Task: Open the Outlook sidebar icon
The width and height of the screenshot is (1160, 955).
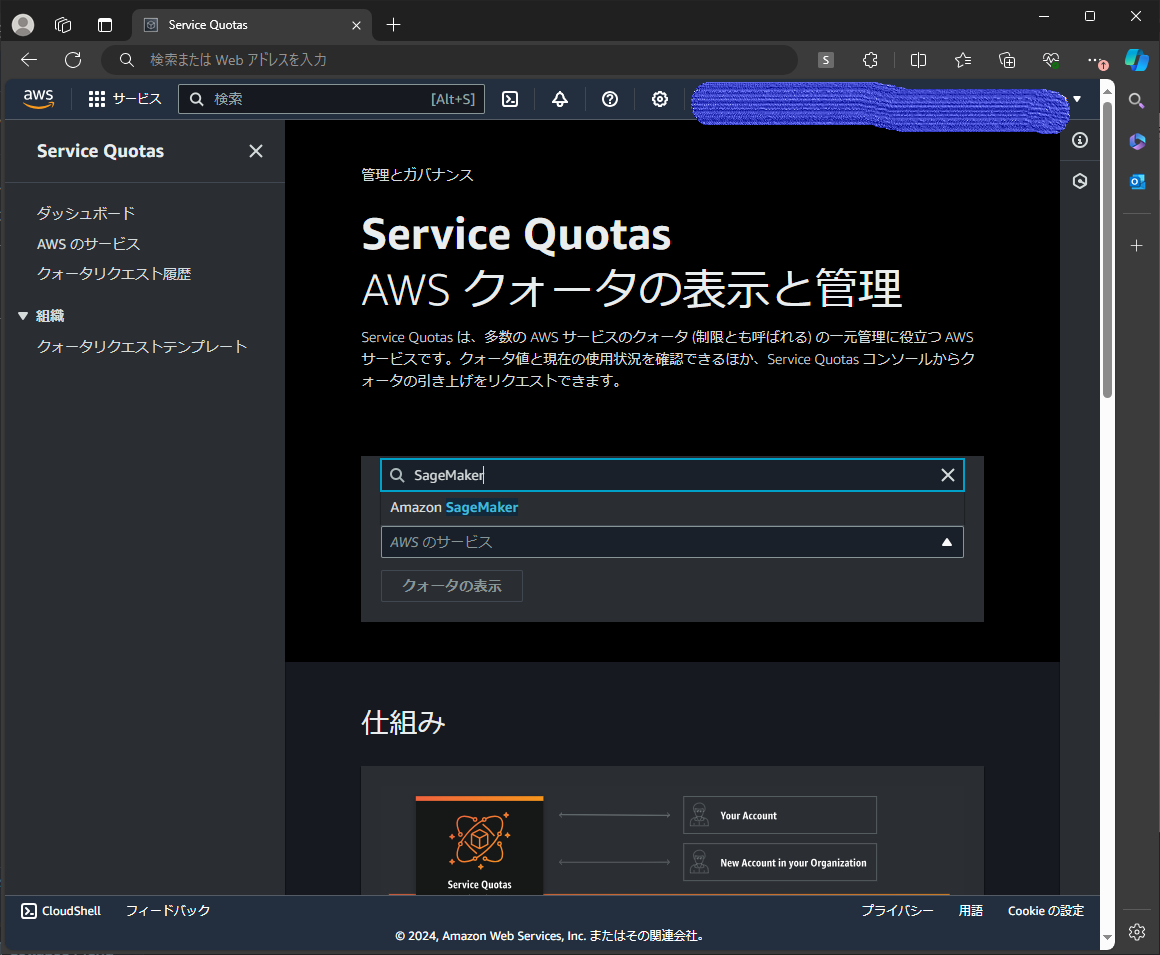Action: pos(1137,181)
